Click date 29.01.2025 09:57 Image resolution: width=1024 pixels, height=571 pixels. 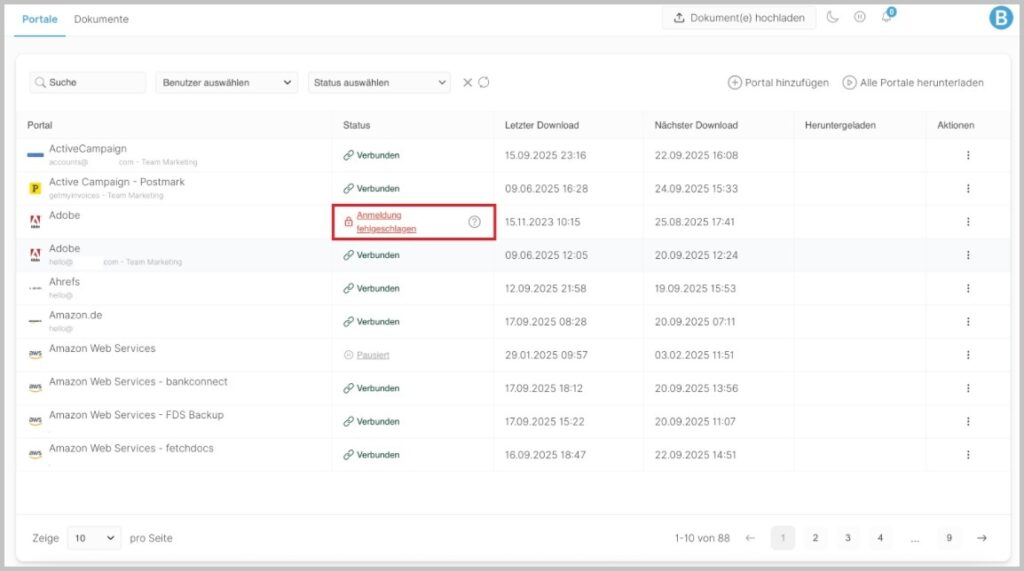[x=546, y=355]
